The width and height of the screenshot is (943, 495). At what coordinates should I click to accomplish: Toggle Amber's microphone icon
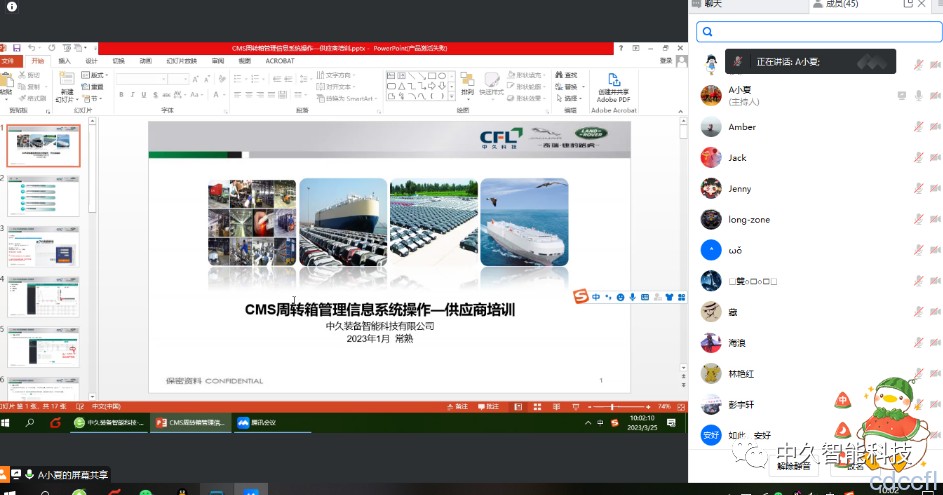[918, 127]
